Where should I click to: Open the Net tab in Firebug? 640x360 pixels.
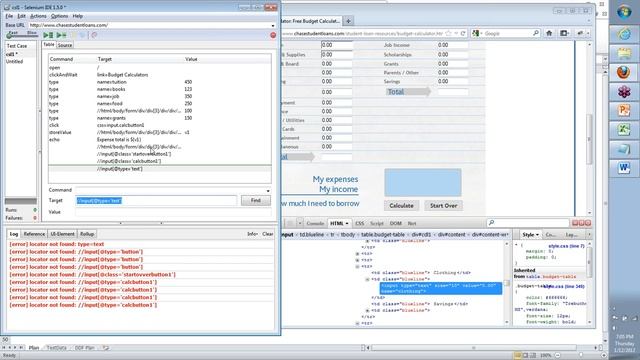[x=412, y=223]
